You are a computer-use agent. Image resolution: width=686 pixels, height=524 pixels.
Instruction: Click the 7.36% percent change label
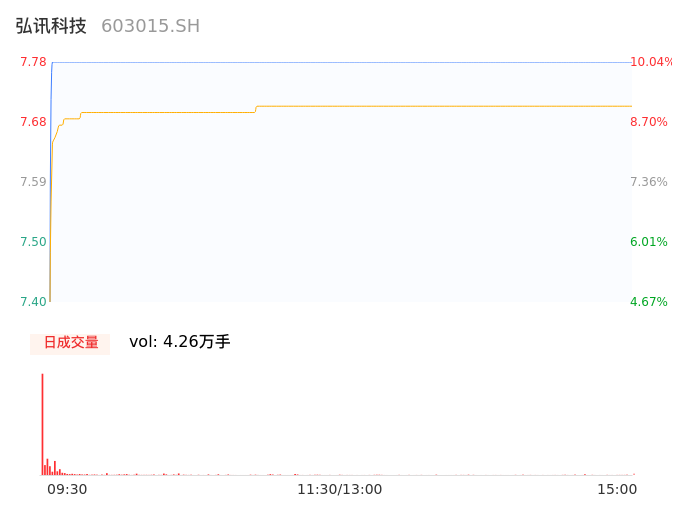[648, 182]
